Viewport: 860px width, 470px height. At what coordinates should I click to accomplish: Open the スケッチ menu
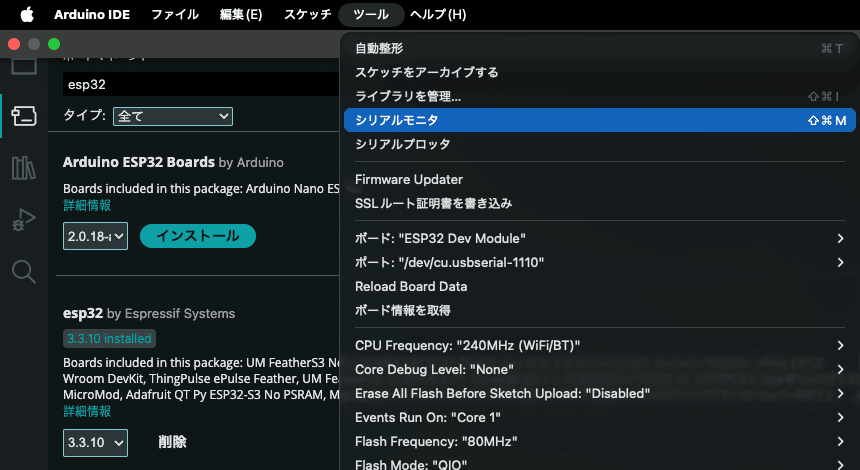pyautogui.click(x=308, y=15)
